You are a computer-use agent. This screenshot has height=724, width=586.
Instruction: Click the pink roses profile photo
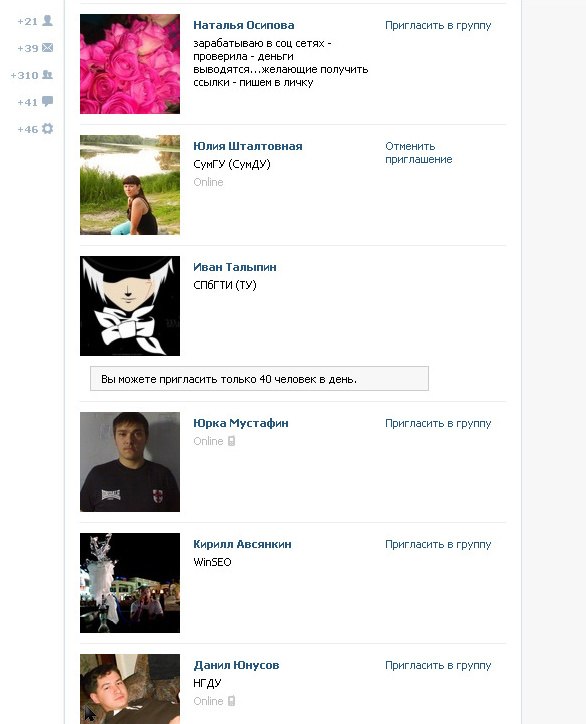(130, 64)
